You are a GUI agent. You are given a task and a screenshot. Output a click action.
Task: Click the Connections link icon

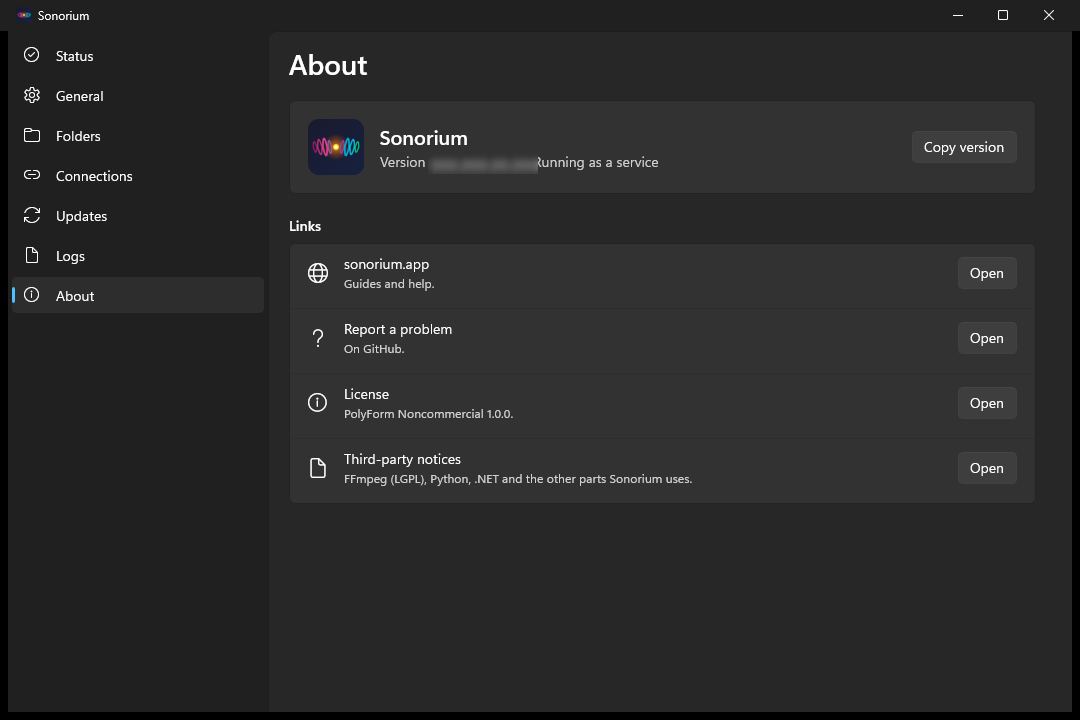tap(32, 175)
